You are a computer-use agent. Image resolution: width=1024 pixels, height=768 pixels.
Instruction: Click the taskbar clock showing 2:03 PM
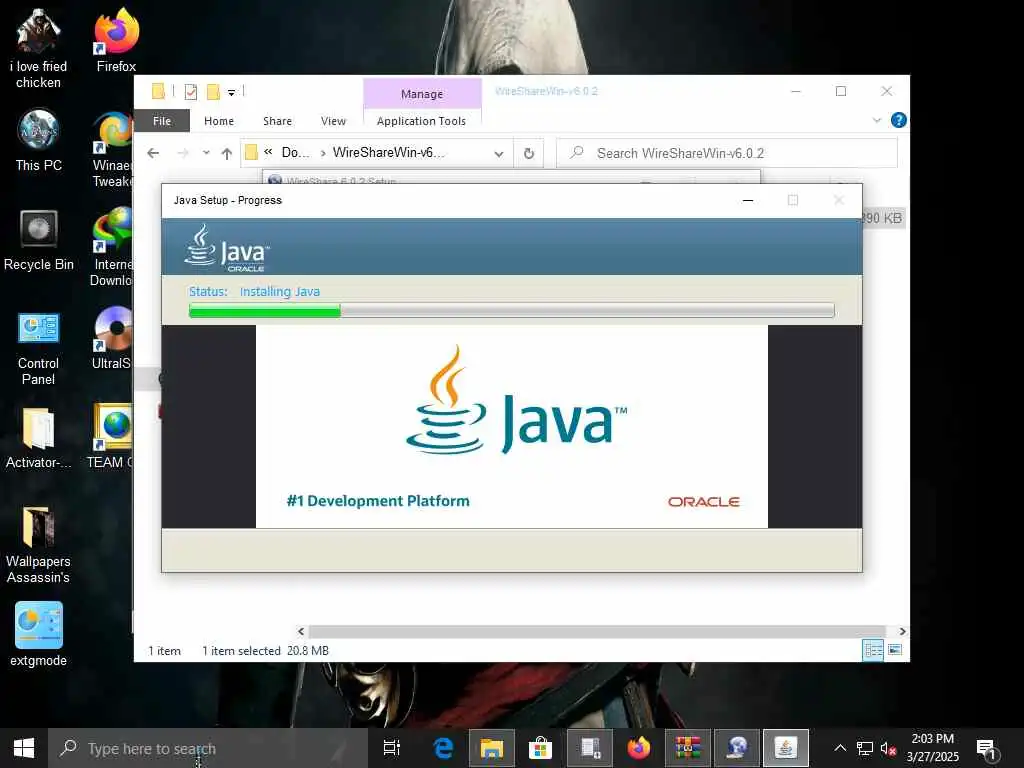coord(933,748)
